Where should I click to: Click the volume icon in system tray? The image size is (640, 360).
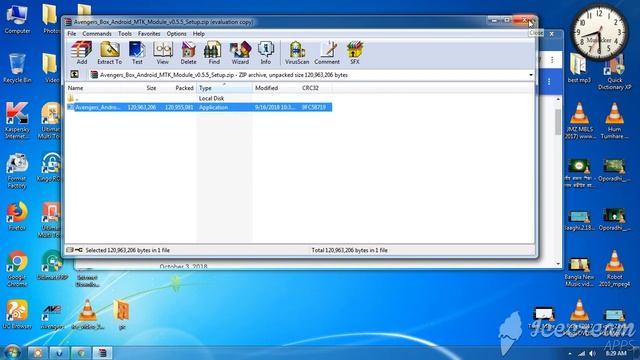592,353
